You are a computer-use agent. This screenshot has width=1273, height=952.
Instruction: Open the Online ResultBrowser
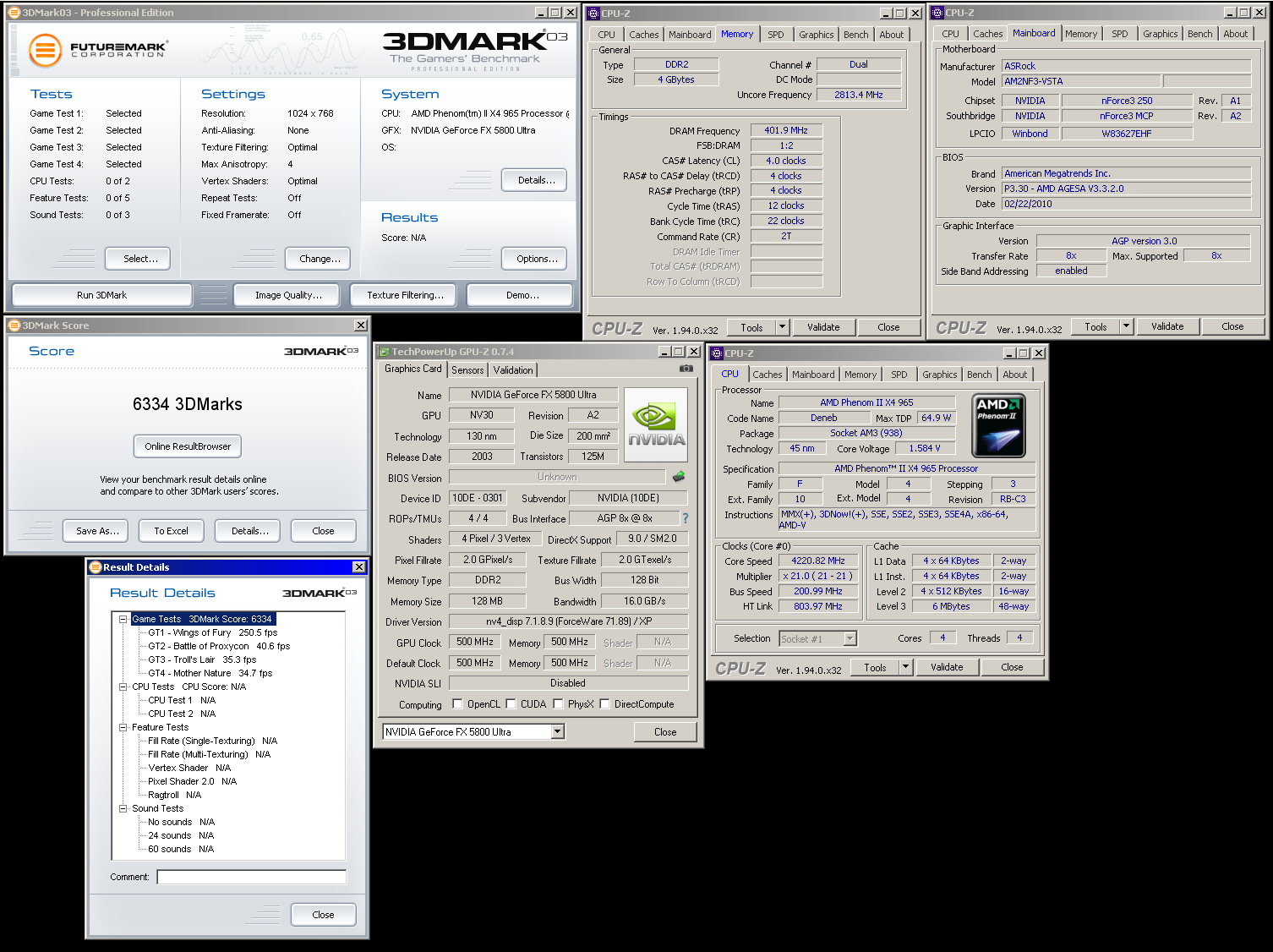(x=188, y=446)
